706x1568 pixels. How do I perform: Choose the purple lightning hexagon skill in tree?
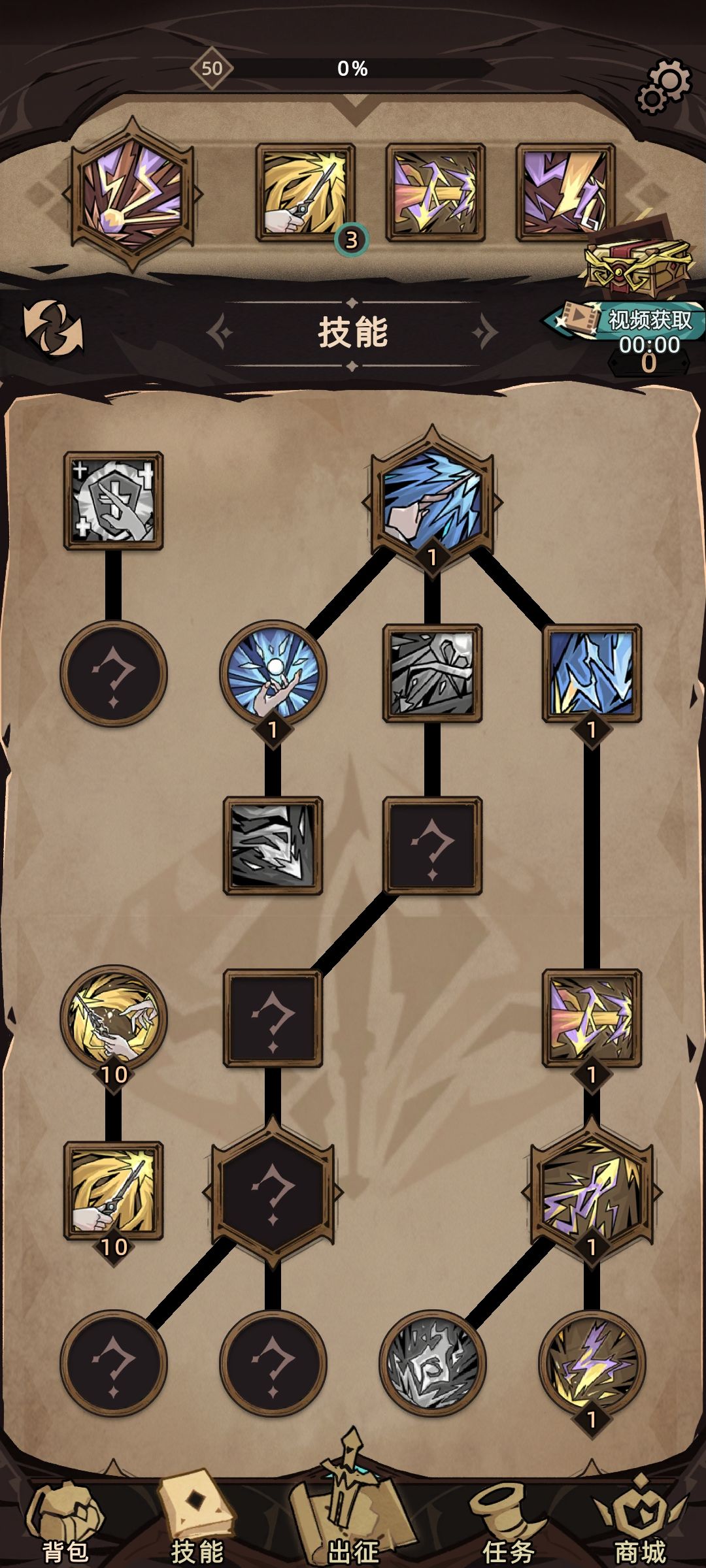coord(592,1192)
